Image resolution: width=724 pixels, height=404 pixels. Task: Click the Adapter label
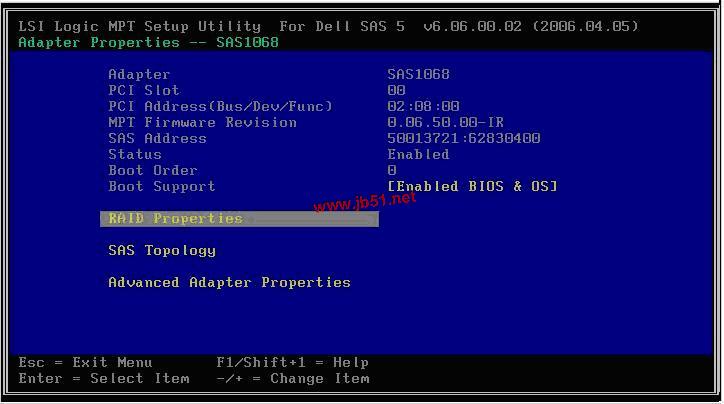[x=139, y=74]
